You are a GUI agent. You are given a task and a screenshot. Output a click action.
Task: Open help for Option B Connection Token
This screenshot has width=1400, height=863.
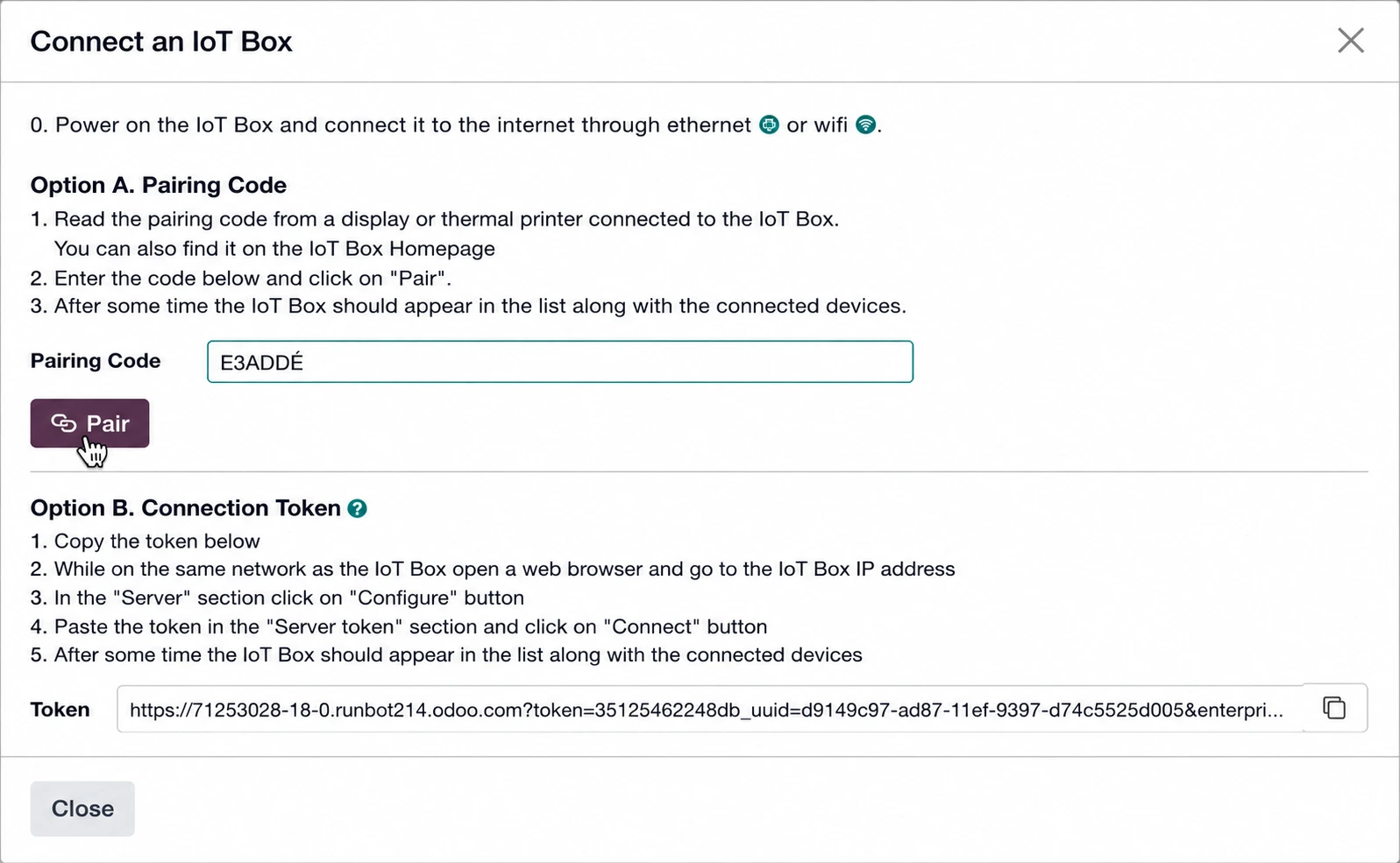(x=357, y=508)
